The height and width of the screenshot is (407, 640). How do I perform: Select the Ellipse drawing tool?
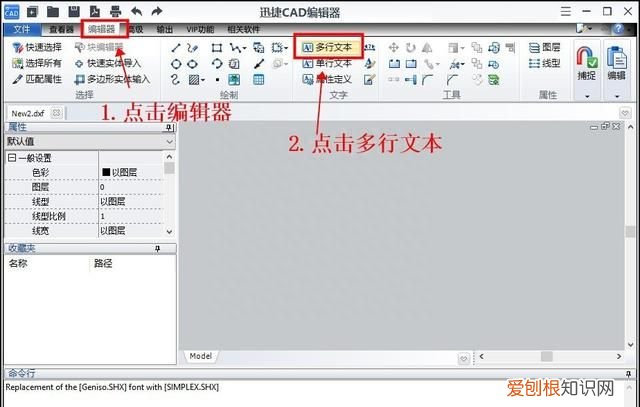pos(192,64)
